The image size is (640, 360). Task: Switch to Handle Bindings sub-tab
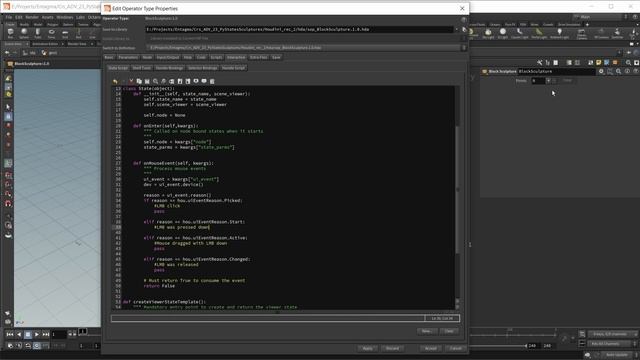click(169, 68)
